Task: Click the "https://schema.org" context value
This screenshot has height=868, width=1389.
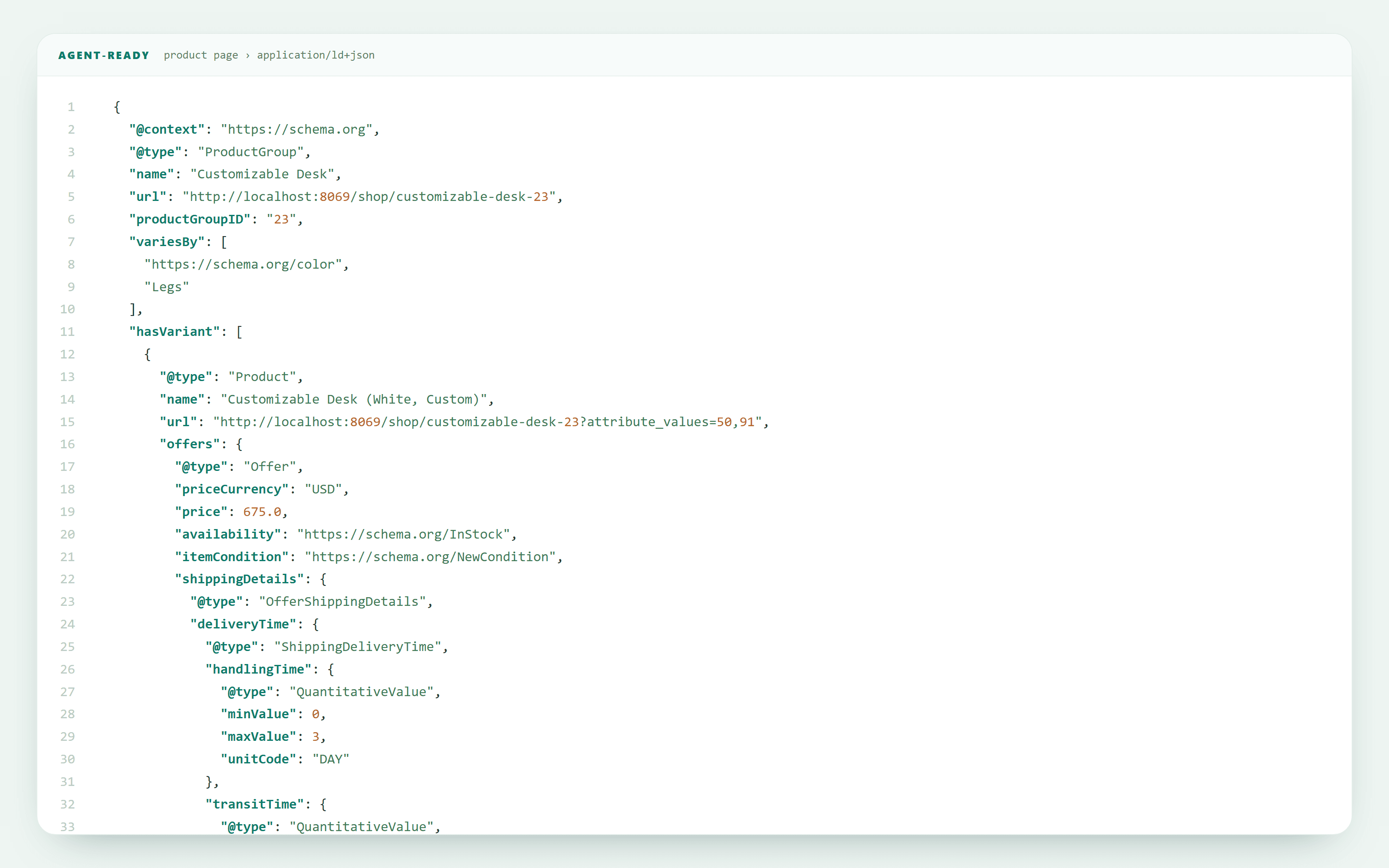Action: [x=297, y=129]
